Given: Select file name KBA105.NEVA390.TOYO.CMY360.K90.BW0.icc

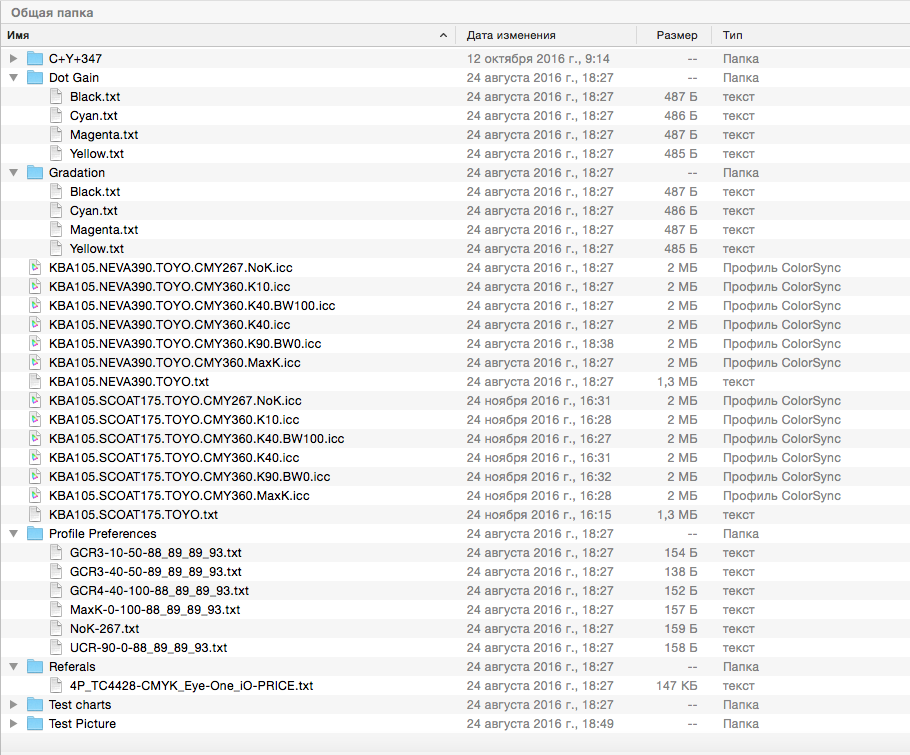Looking at the screenshot, I should coord(185,344).
